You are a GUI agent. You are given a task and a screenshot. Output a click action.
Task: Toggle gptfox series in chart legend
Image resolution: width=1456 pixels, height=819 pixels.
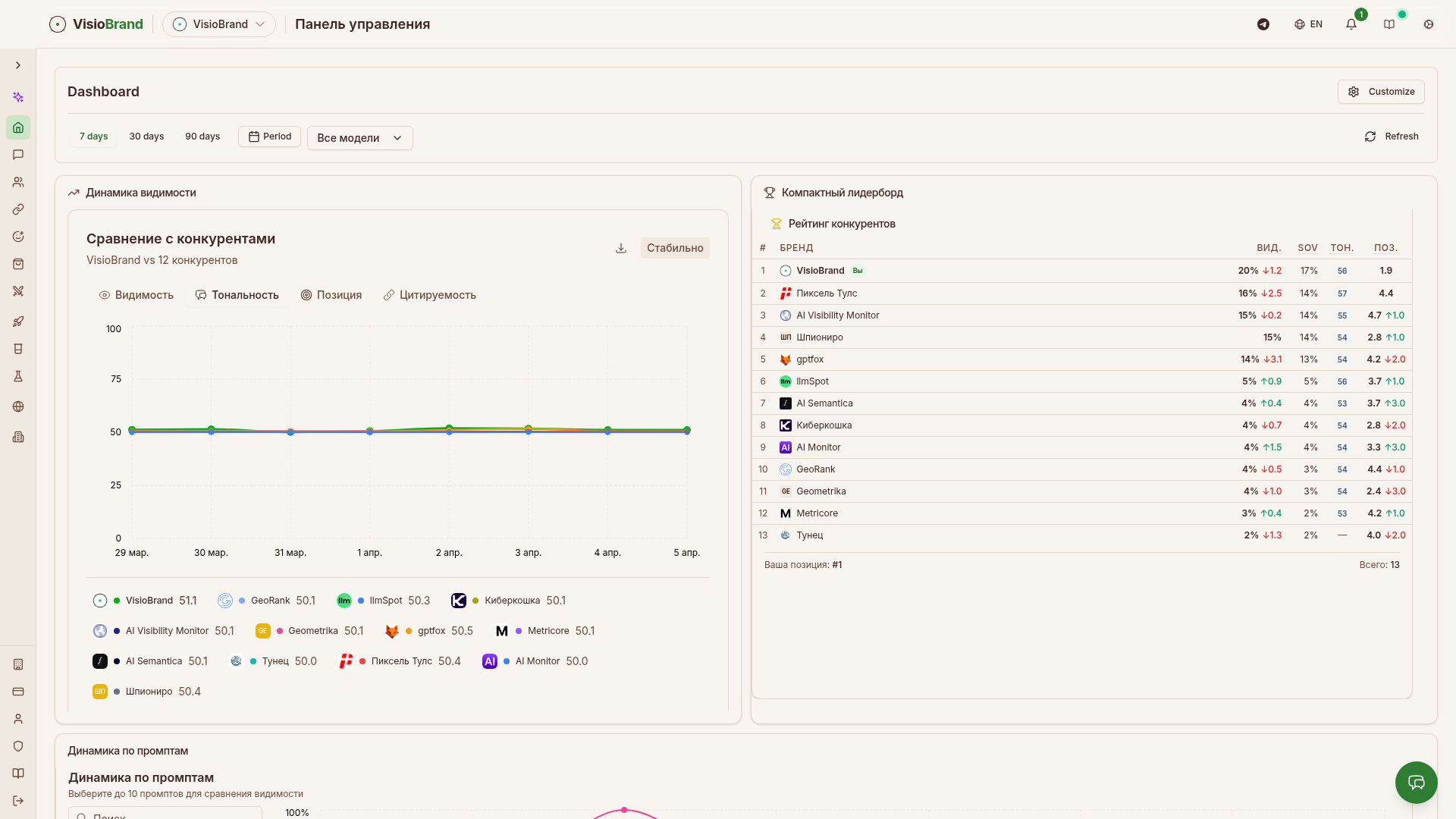point(431,631)
